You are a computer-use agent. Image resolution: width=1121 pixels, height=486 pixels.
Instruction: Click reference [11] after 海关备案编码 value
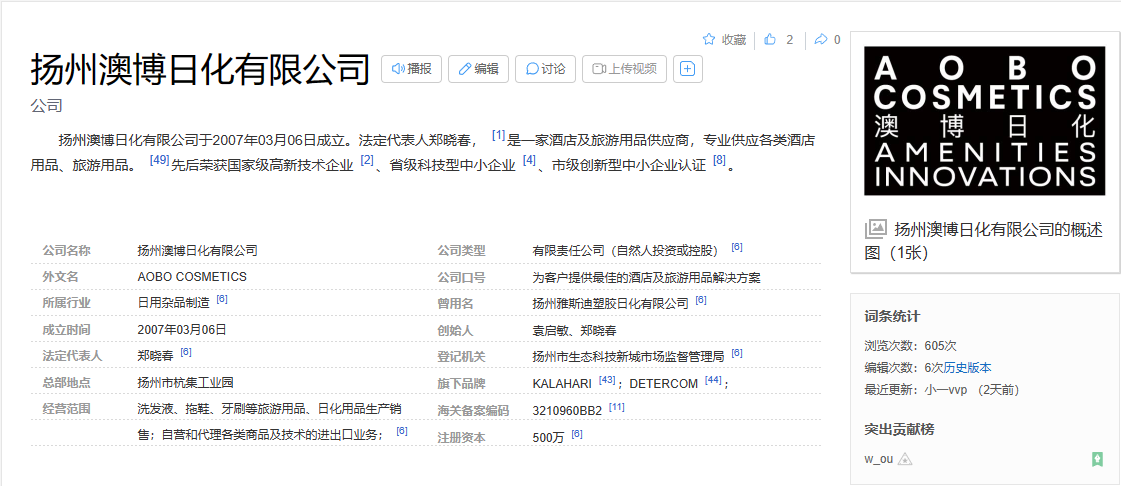617,407
